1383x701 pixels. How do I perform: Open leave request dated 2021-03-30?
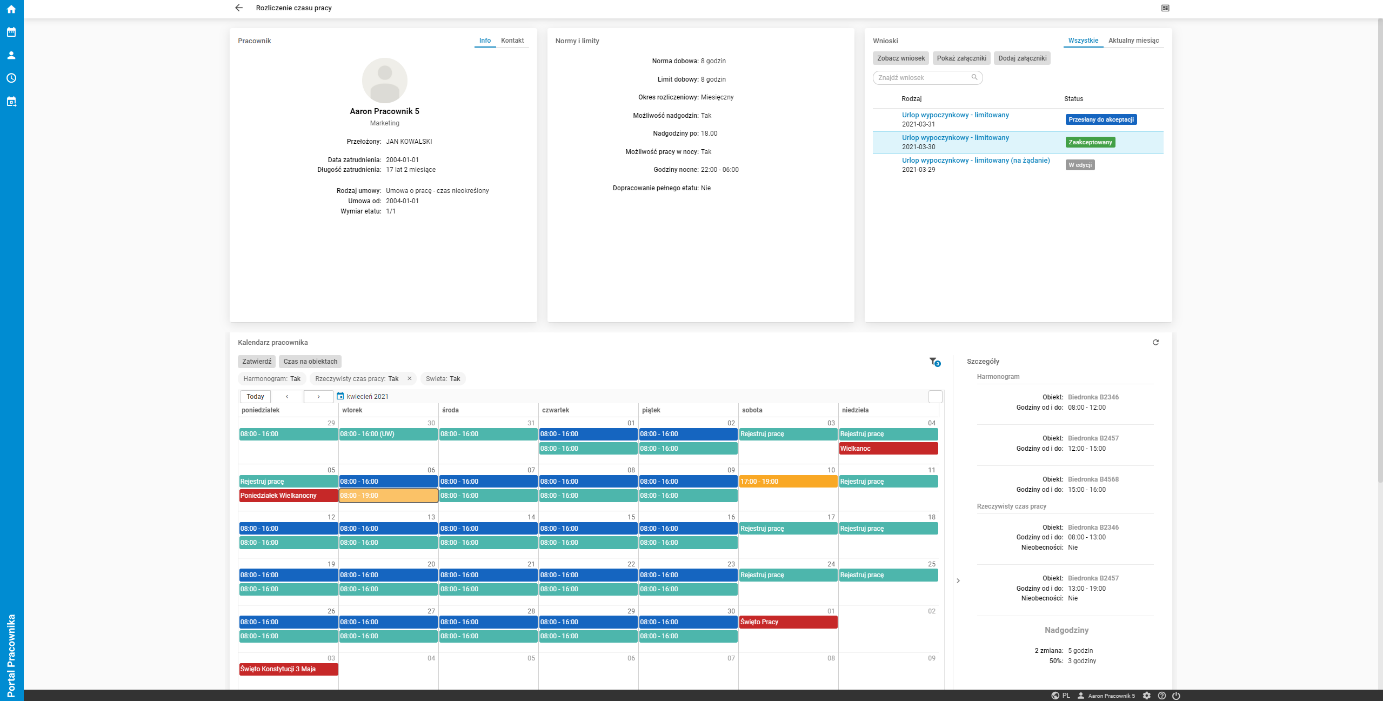955,138
